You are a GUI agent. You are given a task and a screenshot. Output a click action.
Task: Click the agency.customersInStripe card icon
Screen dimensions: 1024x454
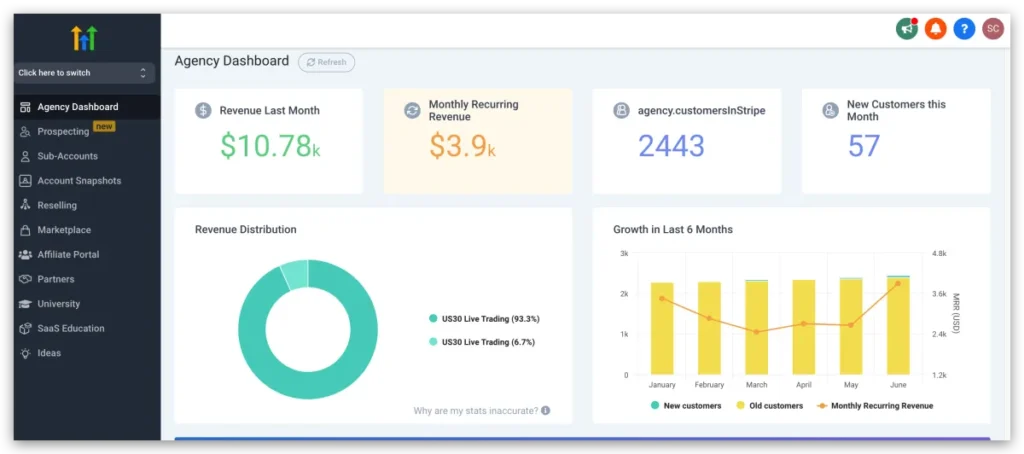pyautogui.click(x=621, y=110)
